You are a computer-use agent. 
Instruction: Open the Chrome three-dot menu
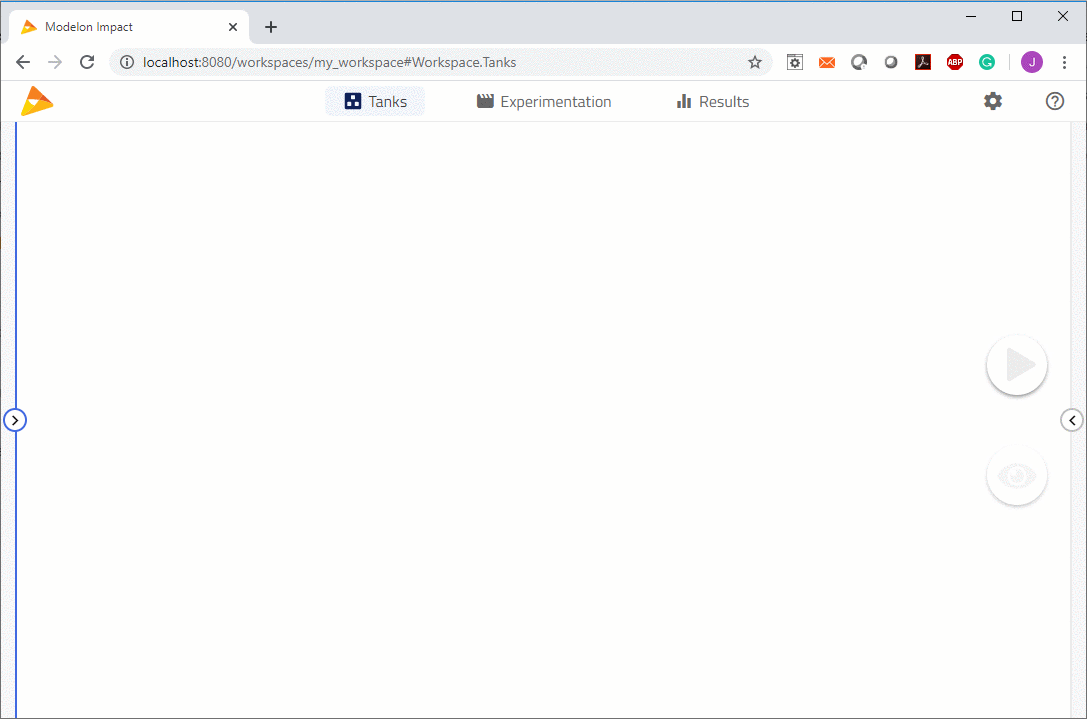coord(1065,62)
